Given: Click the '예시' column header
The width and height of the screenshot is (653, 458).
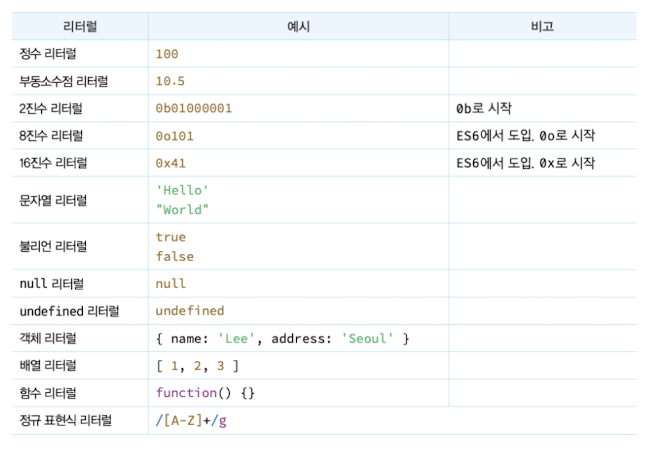Looking at the screenshot, I should [298, 27].
